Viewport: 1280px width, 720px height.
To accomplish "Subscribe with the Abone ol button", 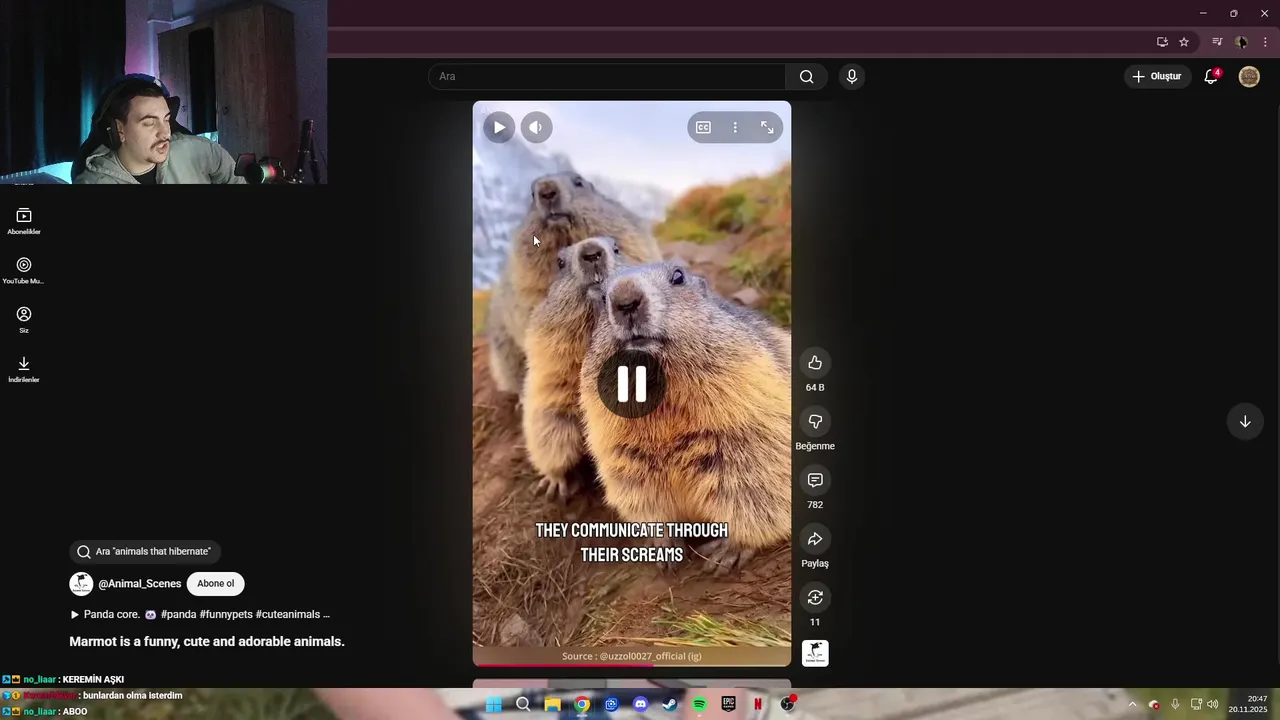I will 215,584.
